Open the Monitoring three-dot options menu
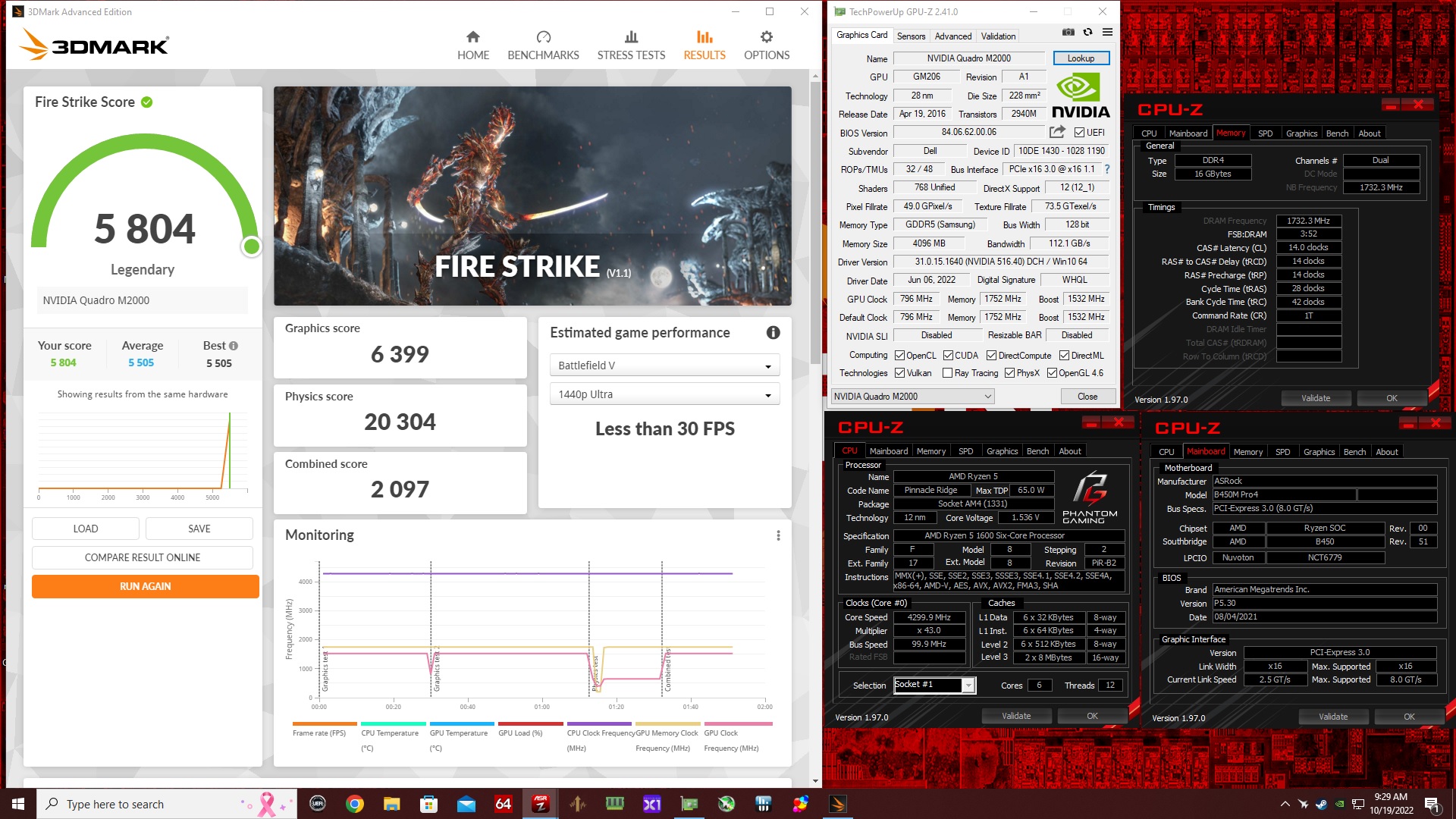The image size is (1456, 819). click(x=778, y=535)
